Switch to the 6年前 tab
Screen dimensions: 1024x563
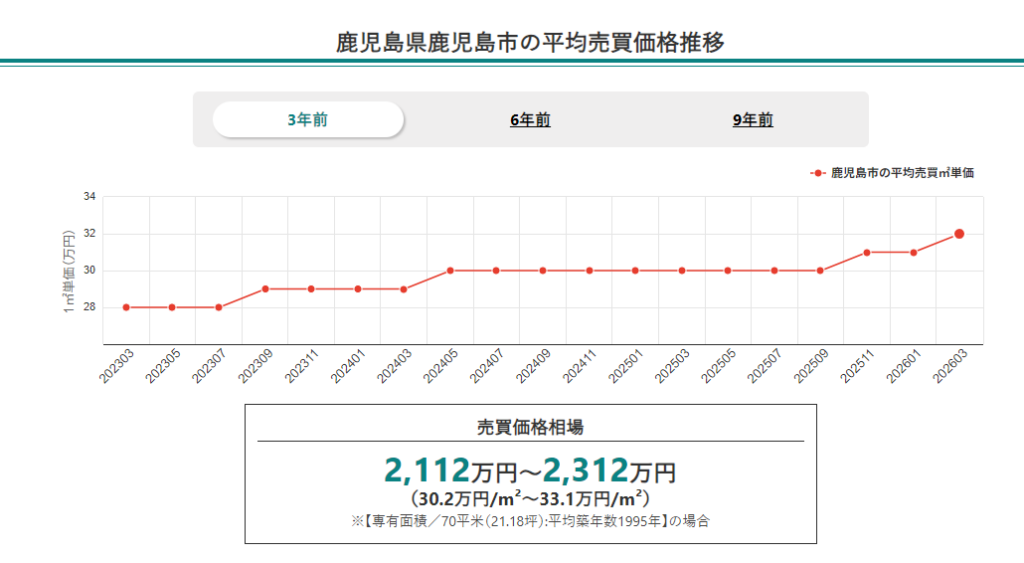530,120
